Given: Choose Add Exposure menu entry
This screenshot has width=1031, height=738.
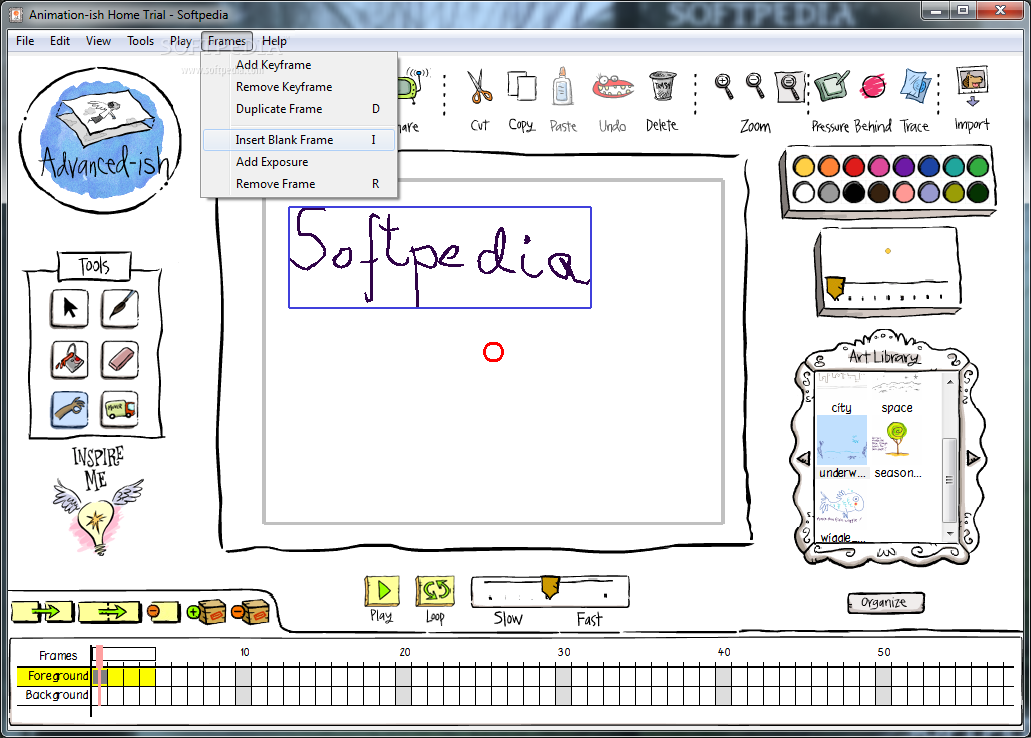Looking at the screenshot, I should click(x=299, y=162).
